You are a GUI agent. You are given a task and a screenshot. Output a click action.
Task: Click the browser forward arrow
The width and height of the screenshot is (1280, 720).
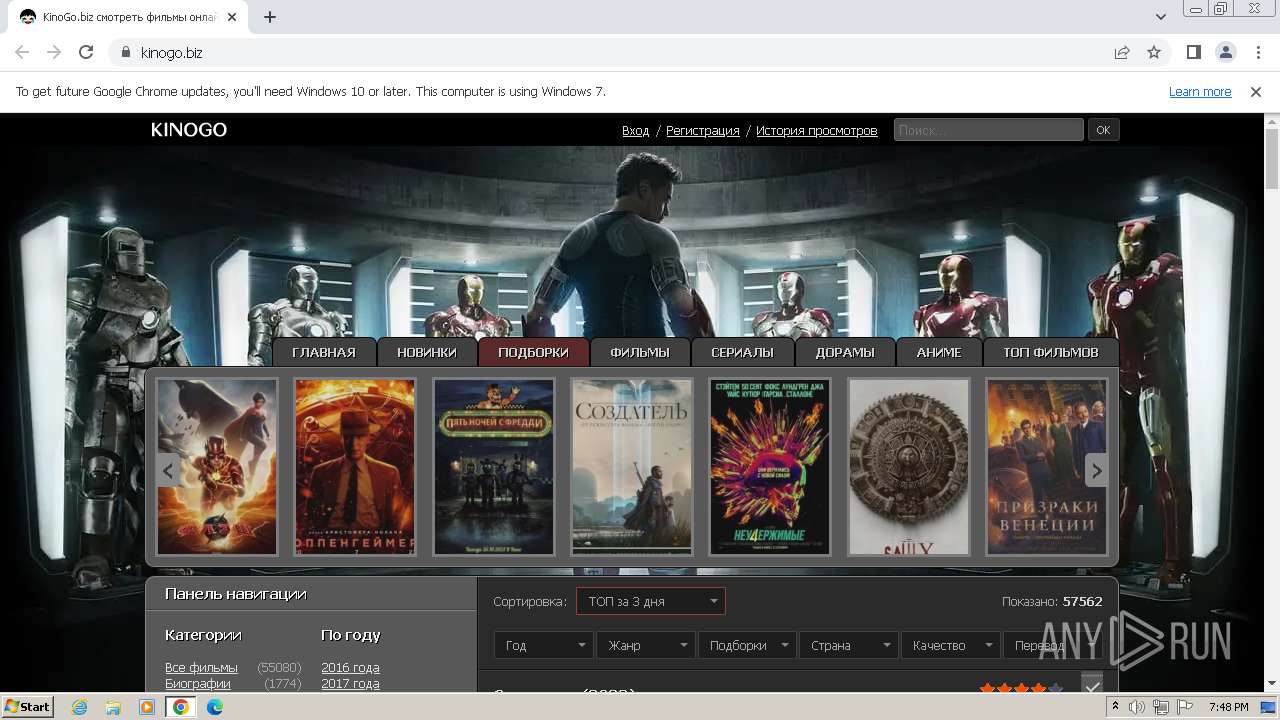54,52
